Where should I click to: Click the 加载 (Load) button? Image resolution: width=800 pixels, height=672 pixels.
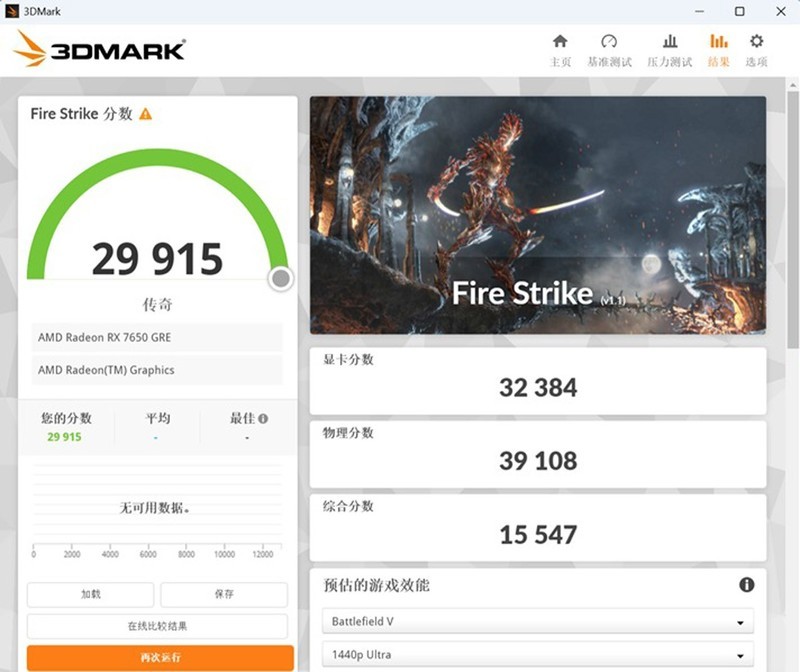pyautogui.click(x=90, y=594)
